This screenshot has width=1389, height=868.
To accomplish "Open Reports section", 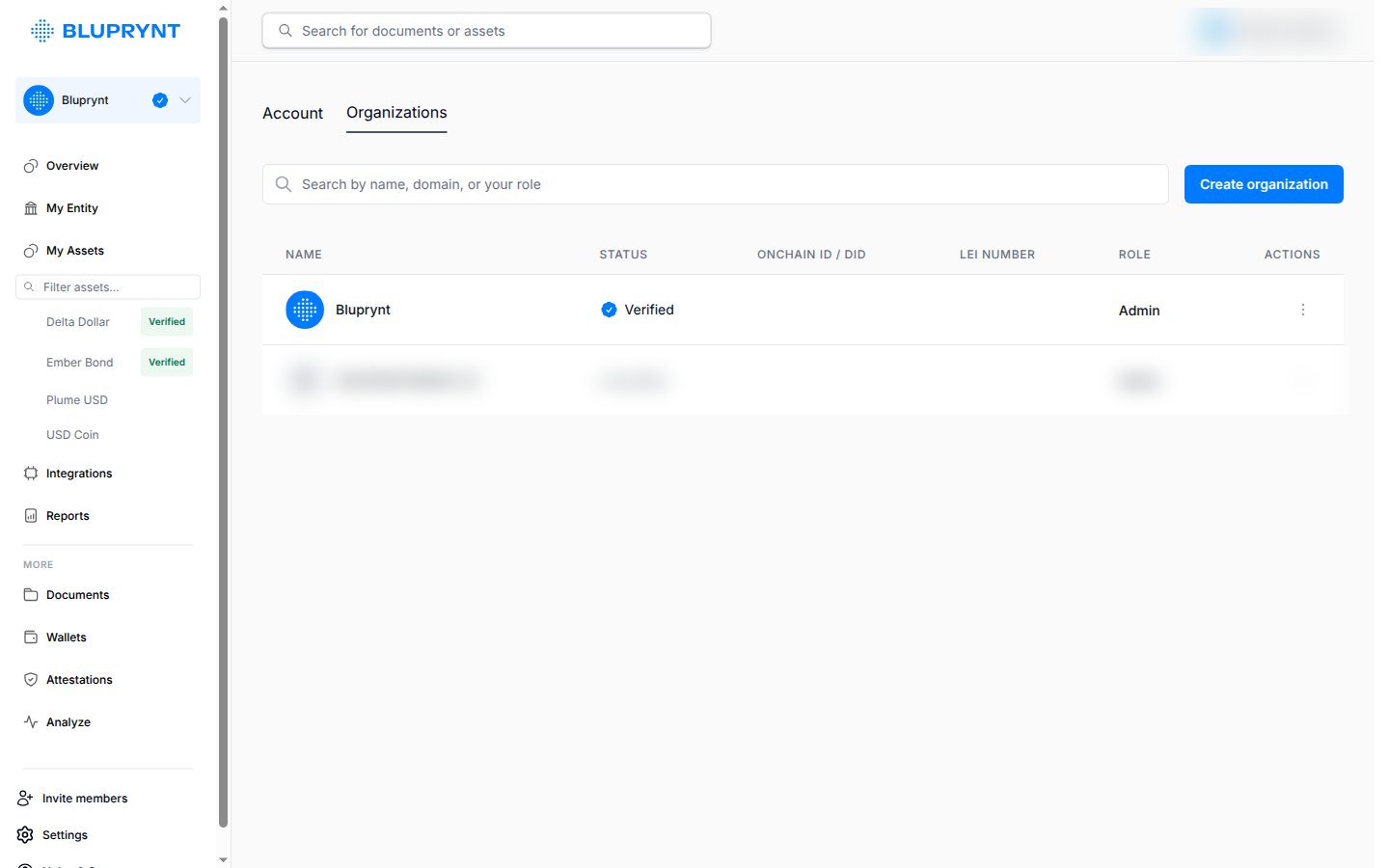I will point(68,516).
